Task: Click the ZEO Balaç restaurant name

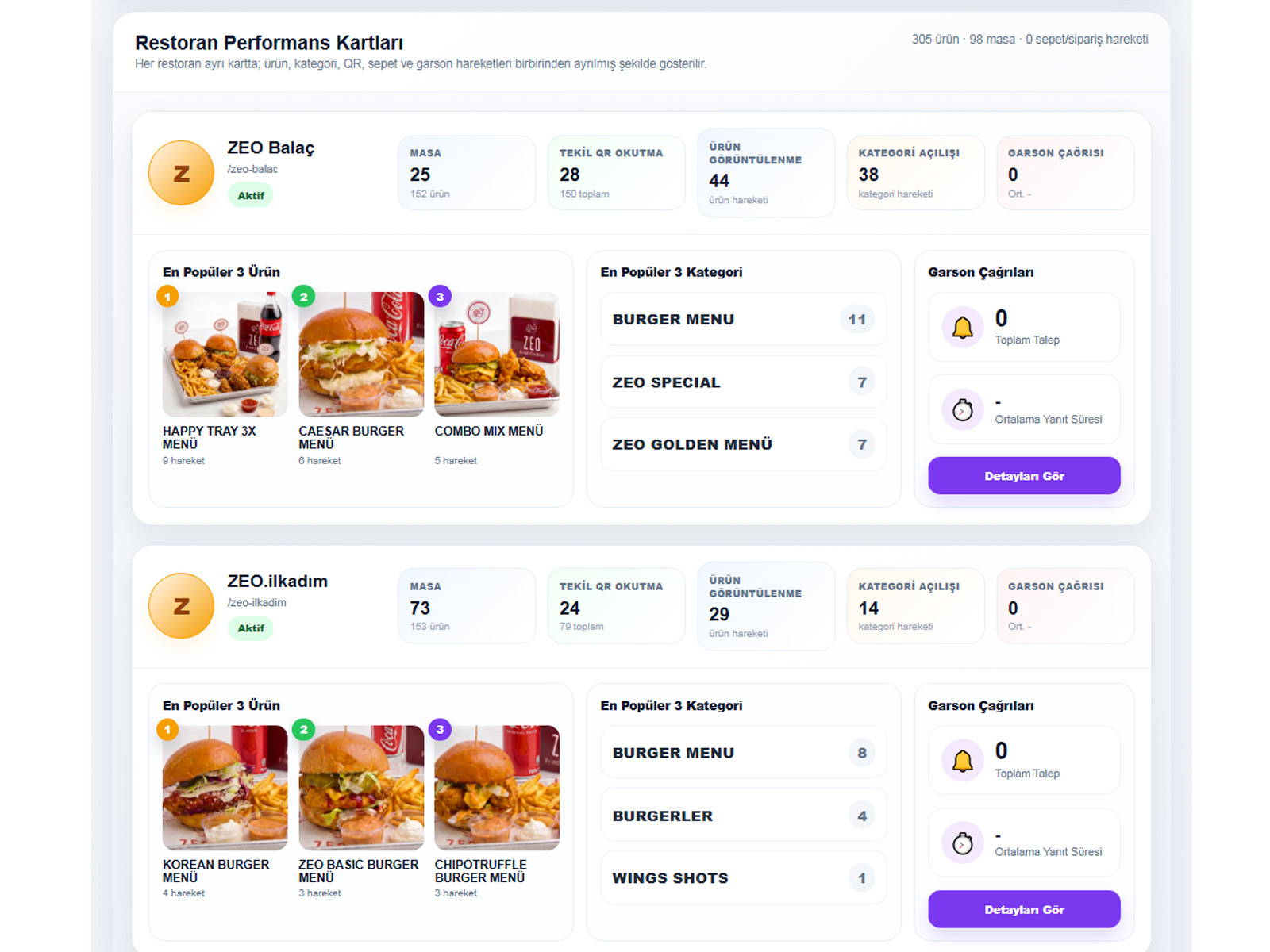Action: pos(271,148)
